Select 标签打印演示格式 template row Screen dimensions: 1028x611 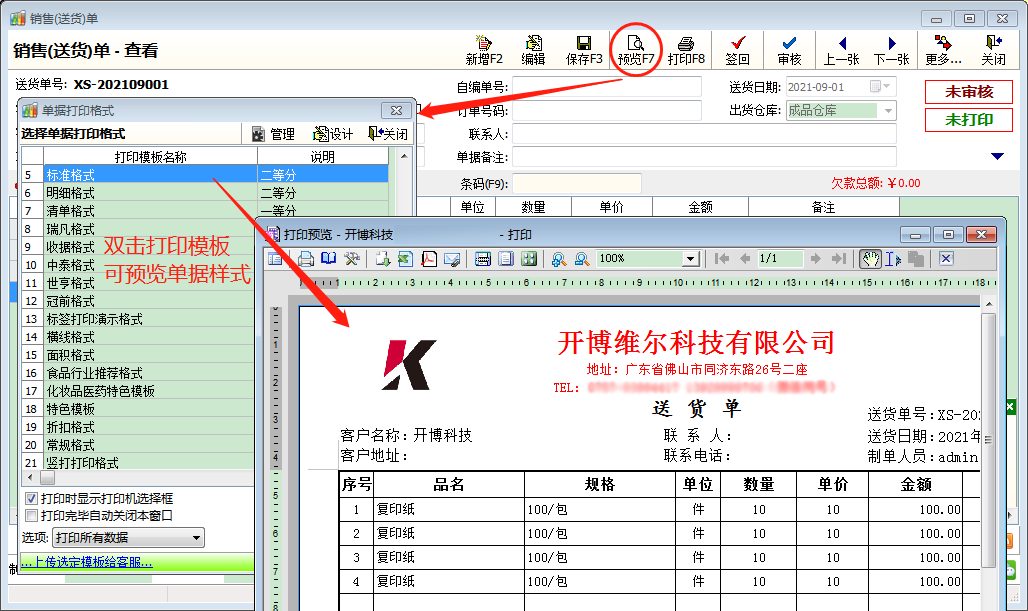(x=138, y=319)
